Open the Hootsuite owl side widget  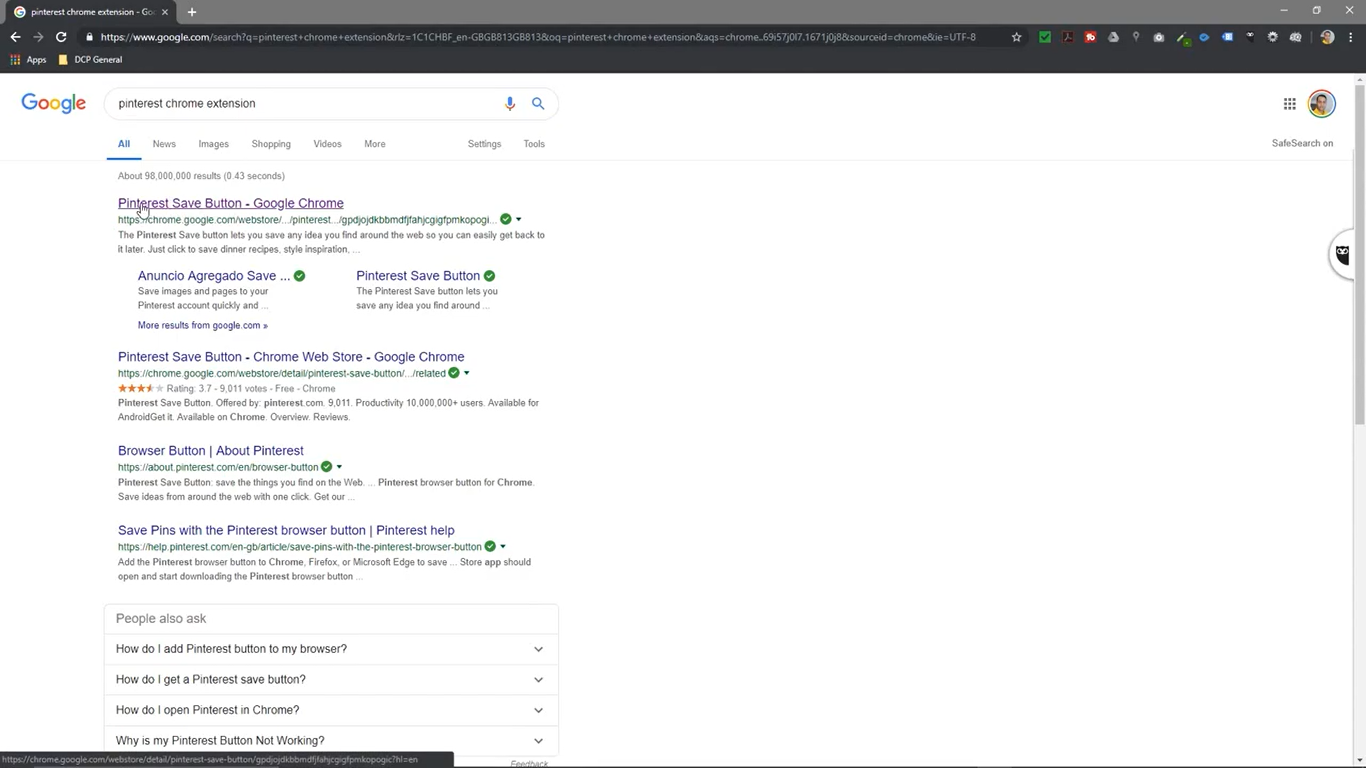coord(1342,254)
